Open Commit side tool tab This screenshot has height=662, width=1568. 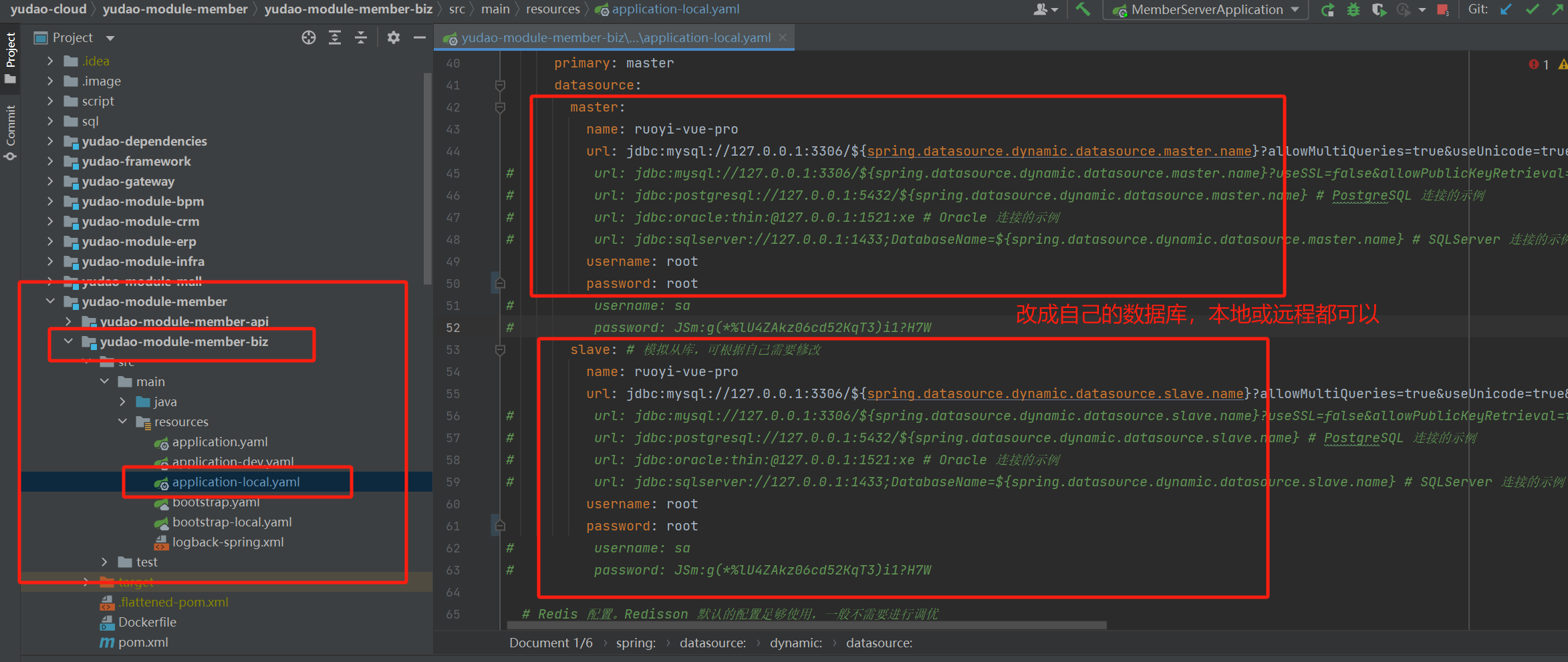pyautogui.click(x=10, y=132)
